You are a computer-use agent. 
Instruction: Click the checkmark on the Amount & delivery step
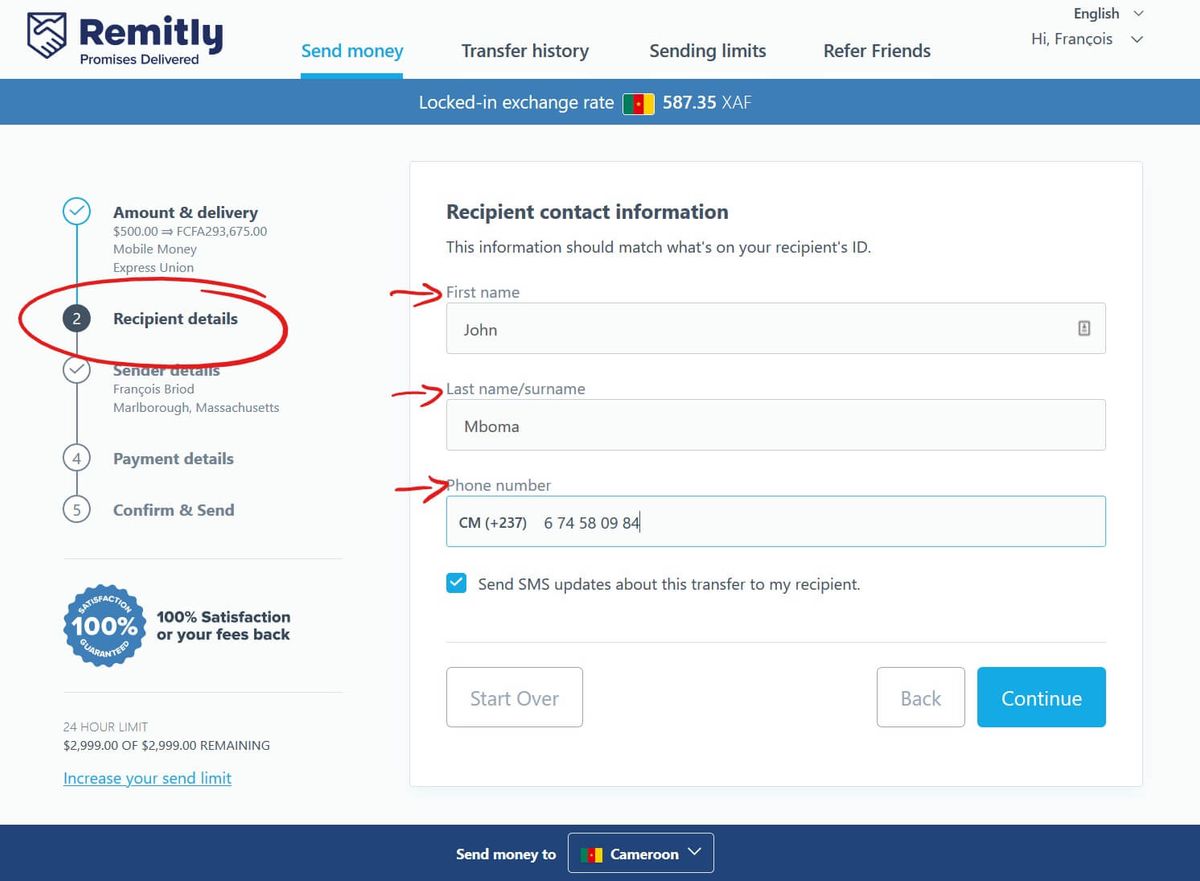point(77,211)
